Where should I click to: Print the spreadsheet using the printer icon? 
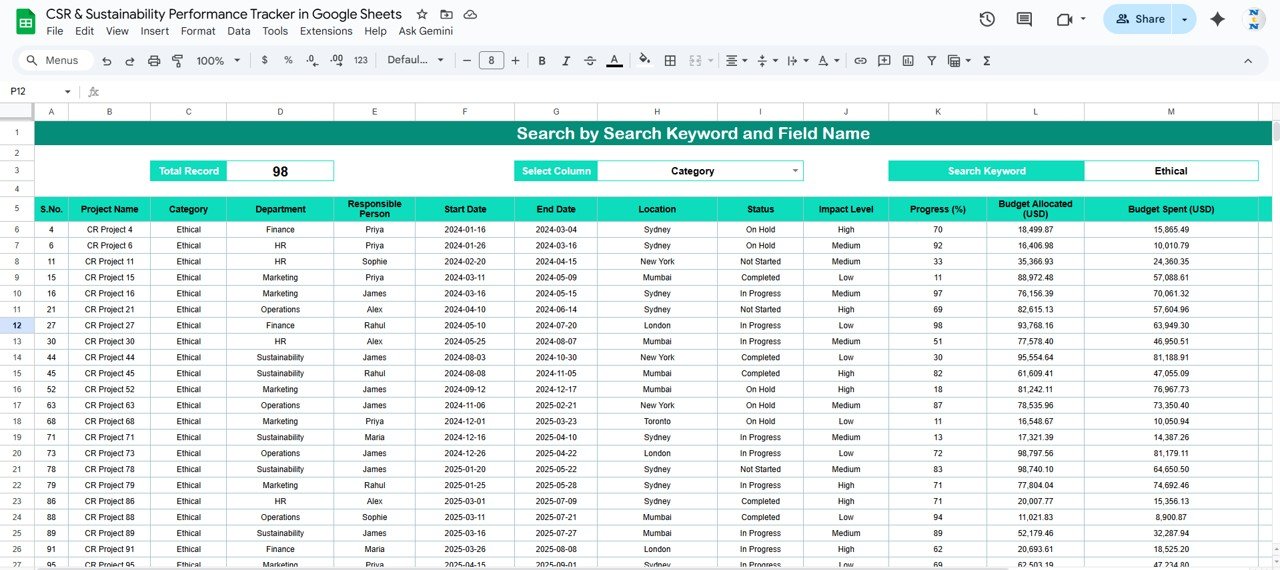coord(154,61)
